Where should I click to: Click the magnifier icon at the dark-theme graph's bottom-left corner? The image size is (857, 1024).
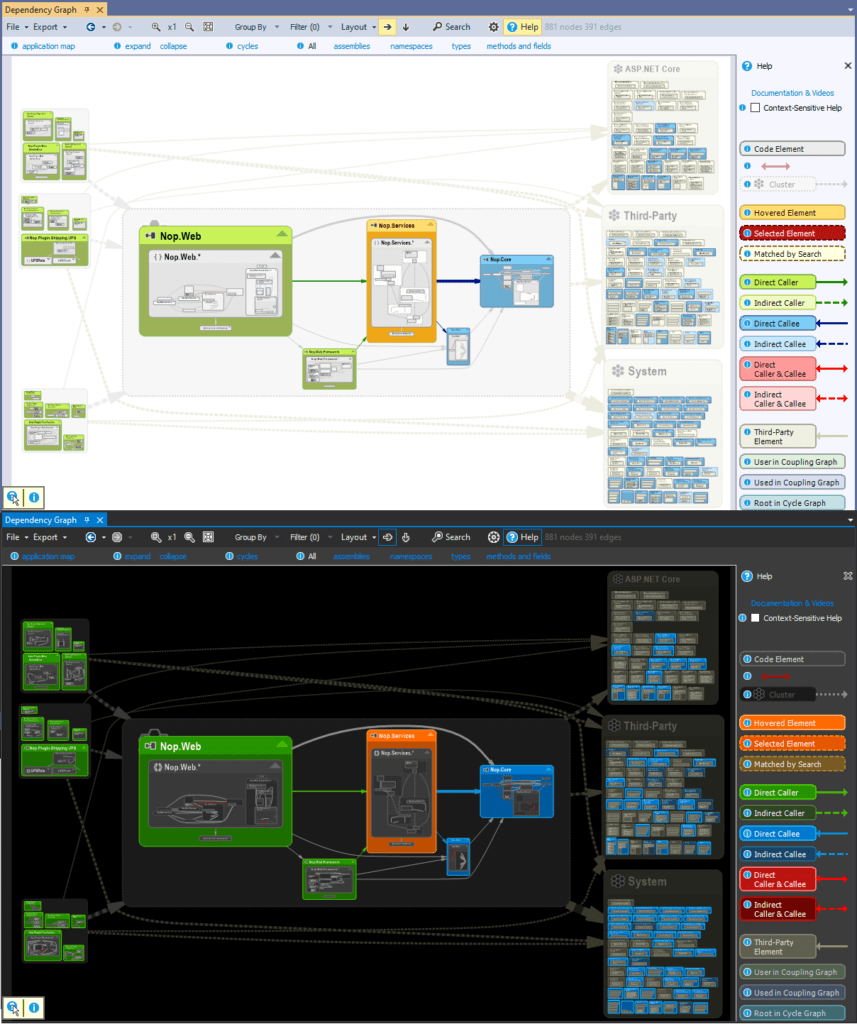coord(12,1008)
